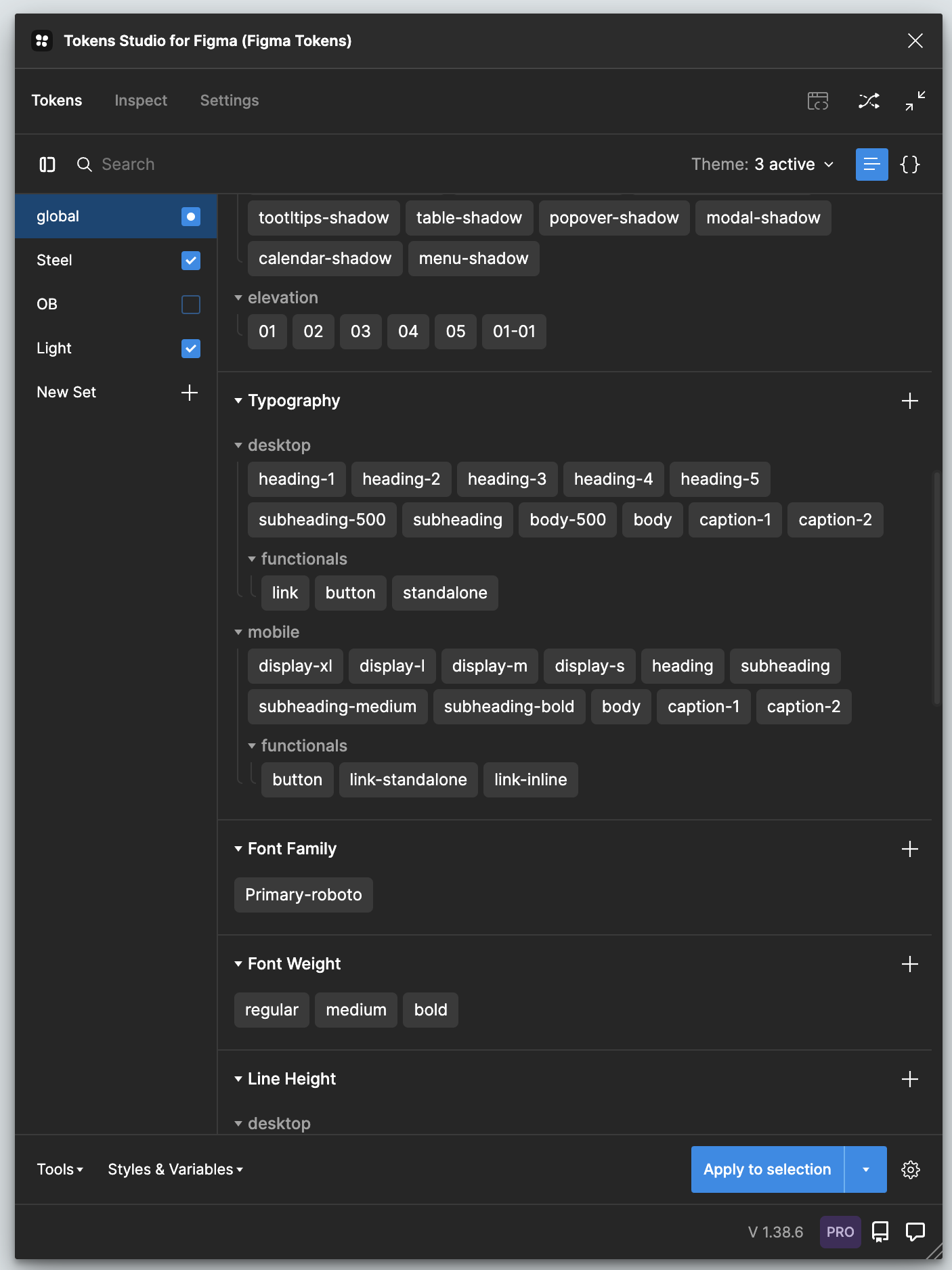This screenshot has height=1270, width=952.
Task: Add a new Typography token
Action: click(910, 401)
